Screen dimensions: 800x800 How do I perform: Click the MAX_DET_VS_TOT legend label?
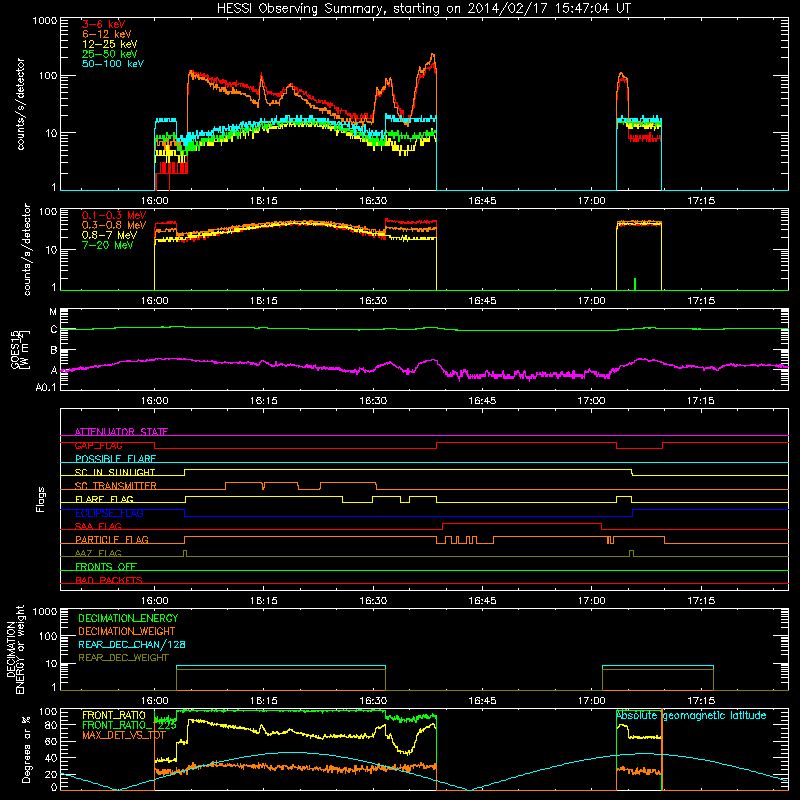(123, 735)
